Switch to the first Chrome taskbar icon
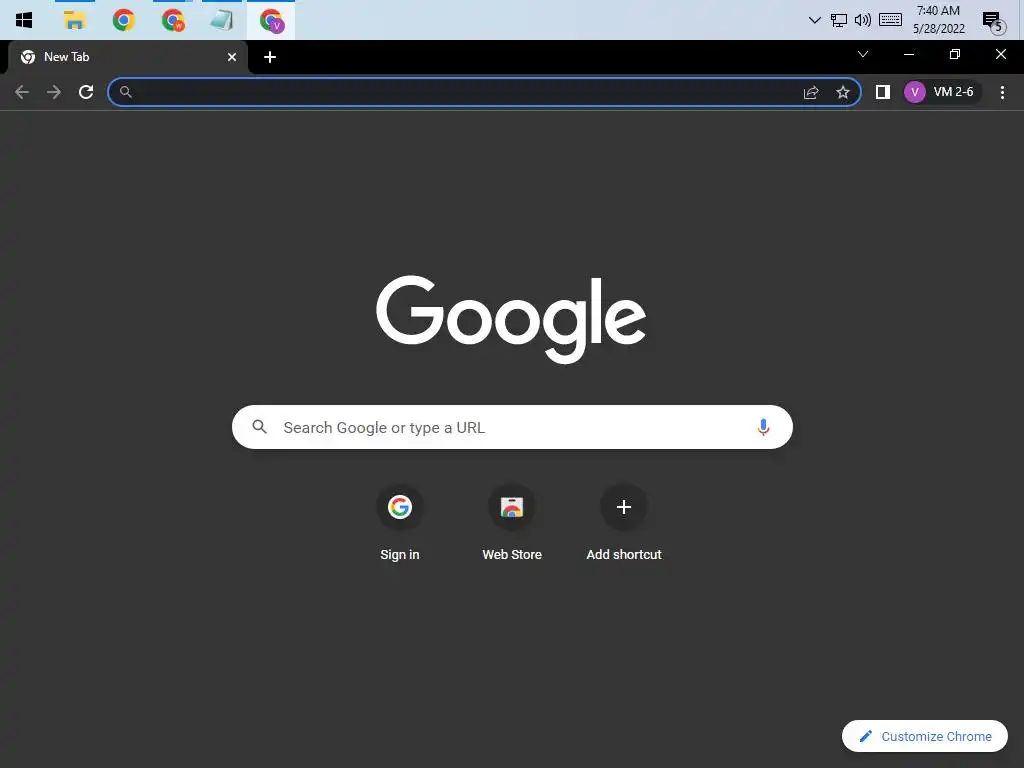Image resolution: width=1024 pixels, height=768 pixels. 123,20
